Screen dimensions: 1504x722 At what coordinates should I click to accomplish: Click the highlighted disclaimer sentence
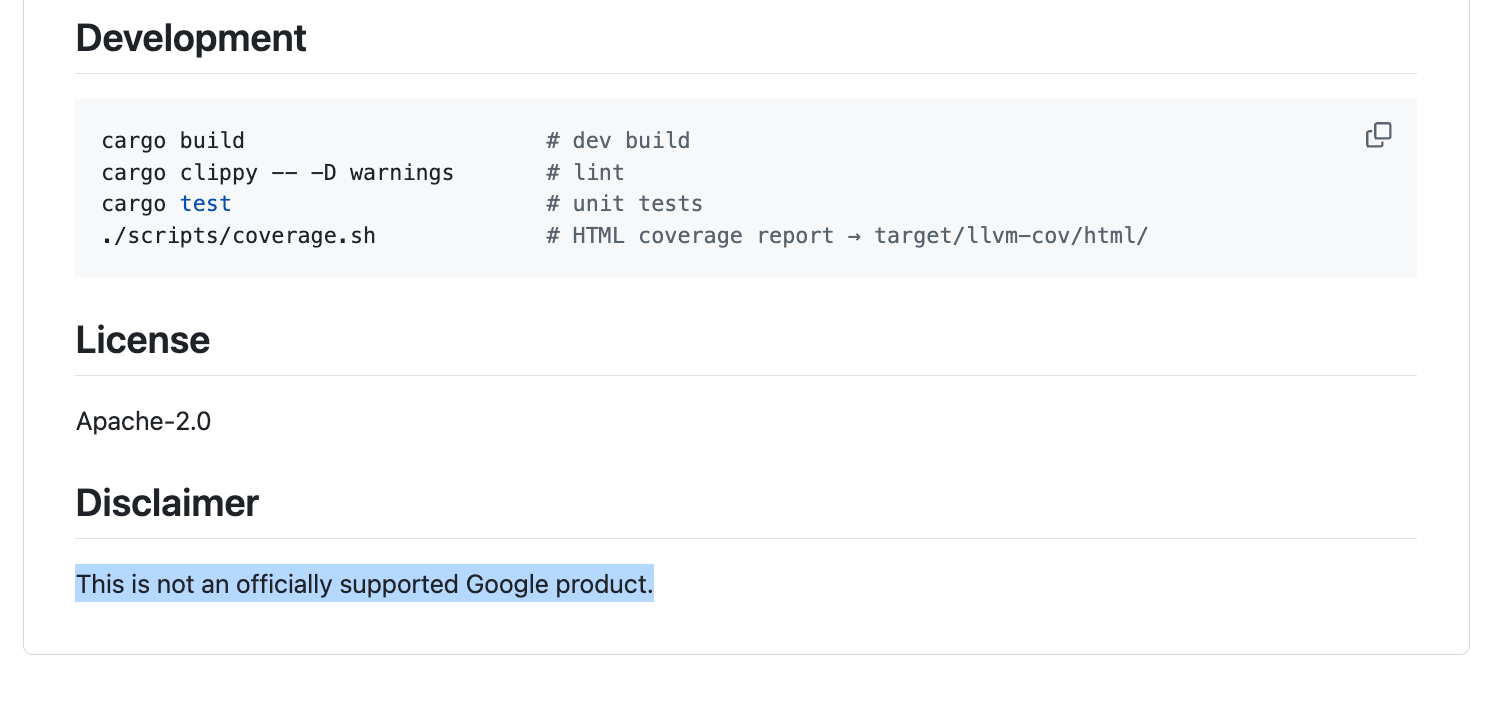[x=364, y=584]
